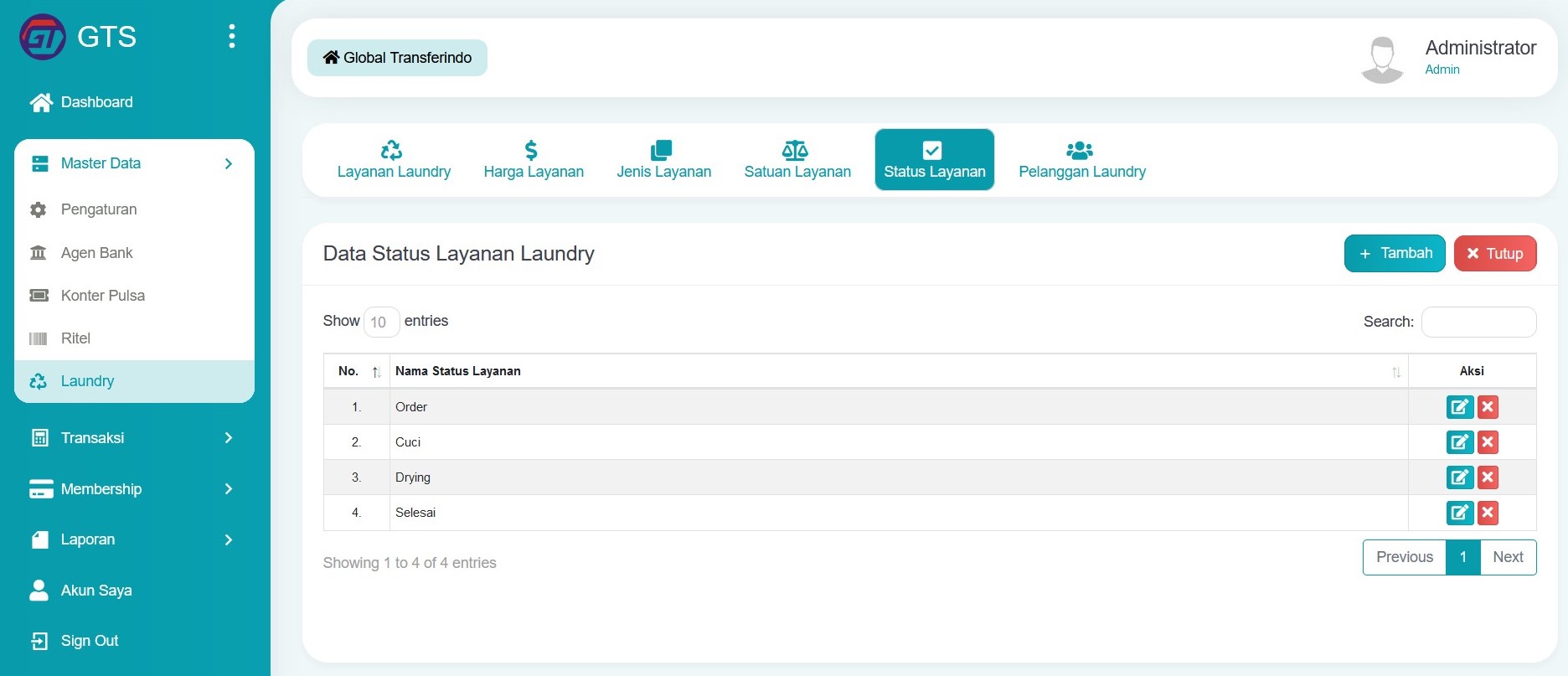Click the 'Cuci' table cell
The width and height of the screenshot is (1568, 676).
pyautogui.click(x=899, y=442)
